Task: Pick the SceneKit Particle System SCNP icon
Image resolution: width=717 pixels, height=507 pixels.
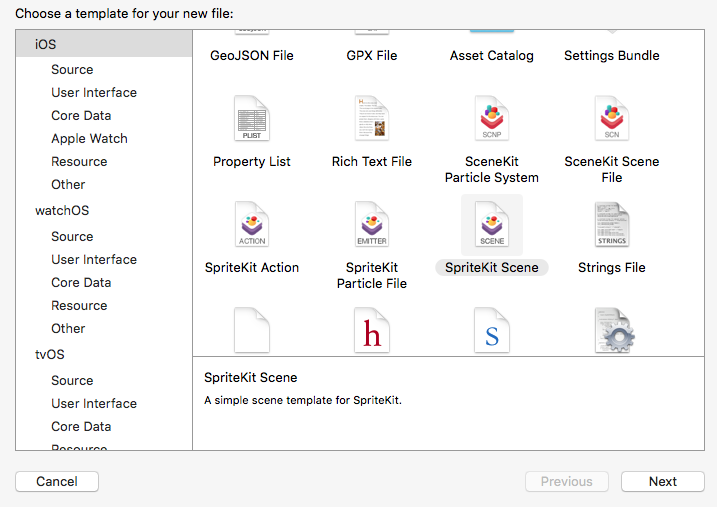Action: (492, 118)
